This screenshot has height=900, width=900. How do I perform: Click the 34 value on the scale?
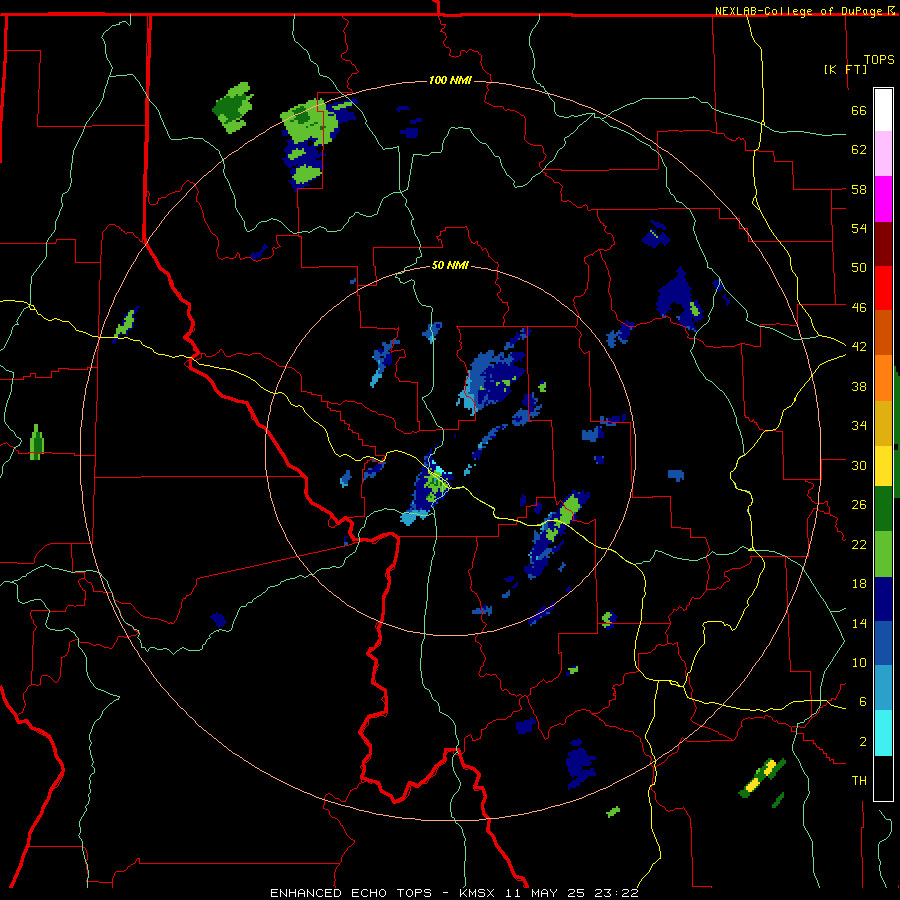point(859,425)
